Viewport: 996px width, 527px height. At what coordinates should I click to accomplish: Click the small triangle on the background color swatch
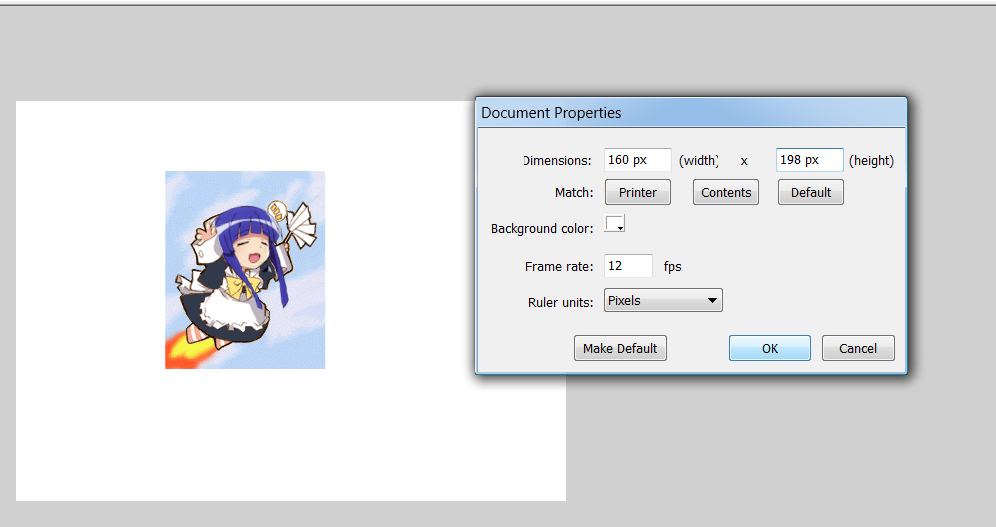[621, 229]
